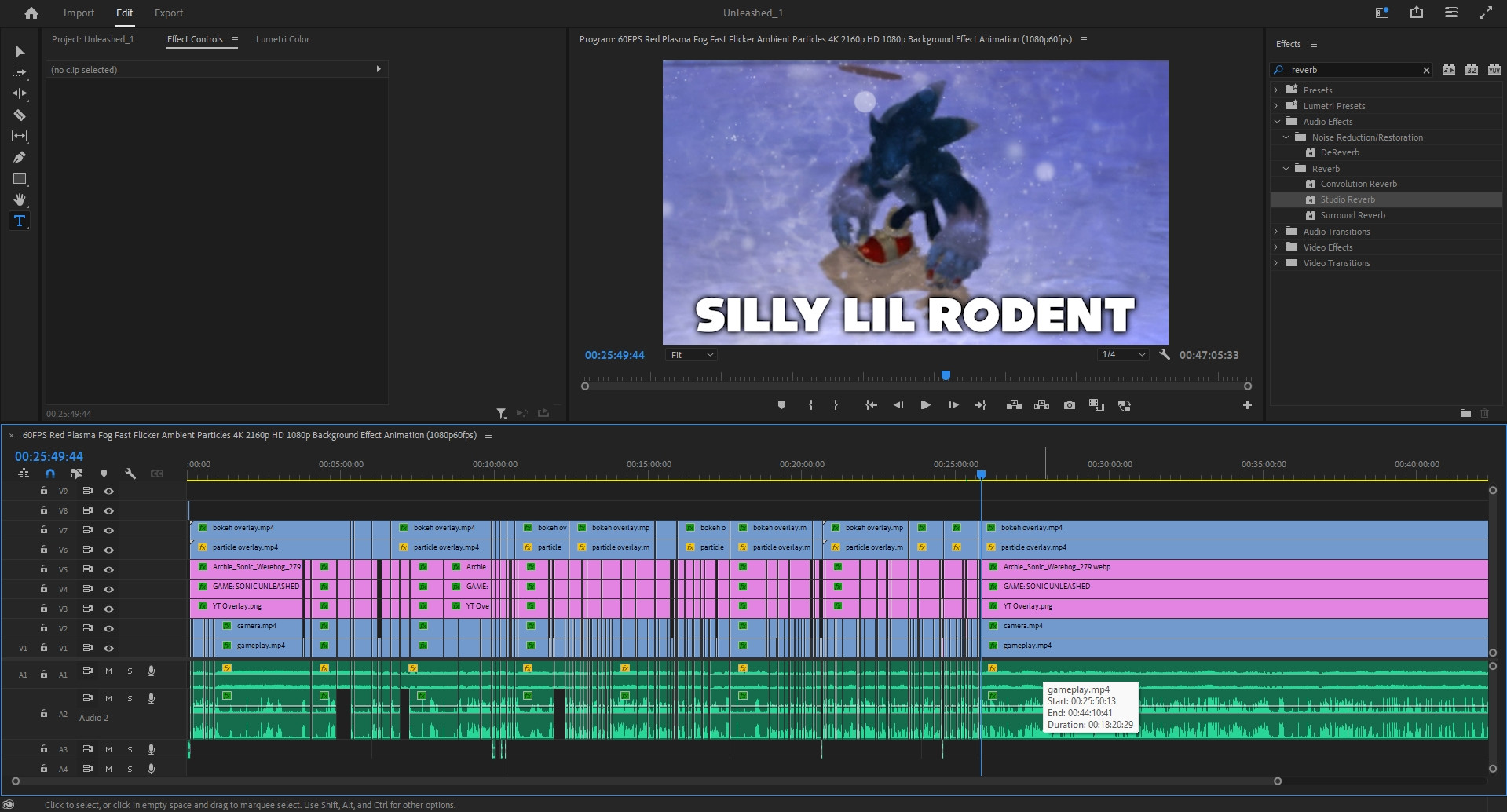Screen dimensions: 1507x812
Task: Toggle full screen video output icon
Action: 1485,13
